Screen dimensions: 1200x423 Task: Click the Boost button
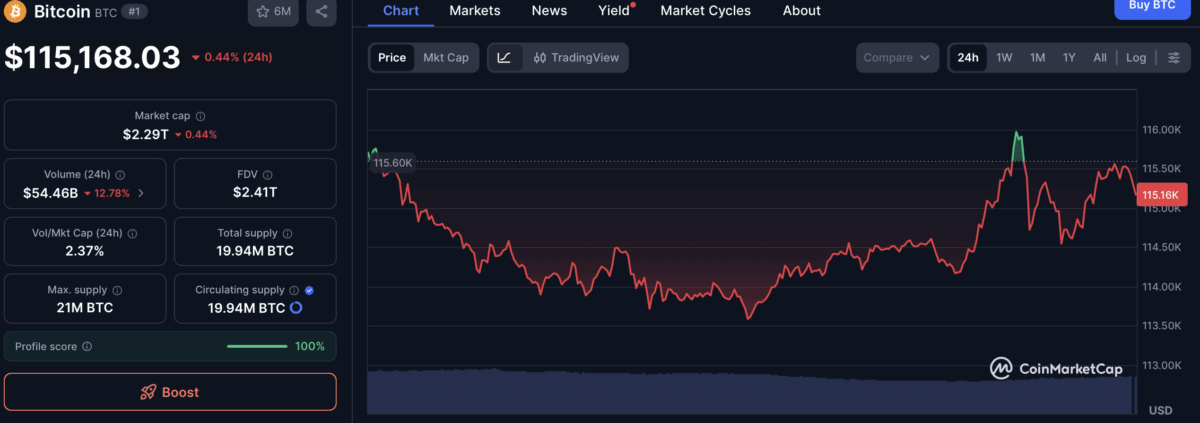170,392
